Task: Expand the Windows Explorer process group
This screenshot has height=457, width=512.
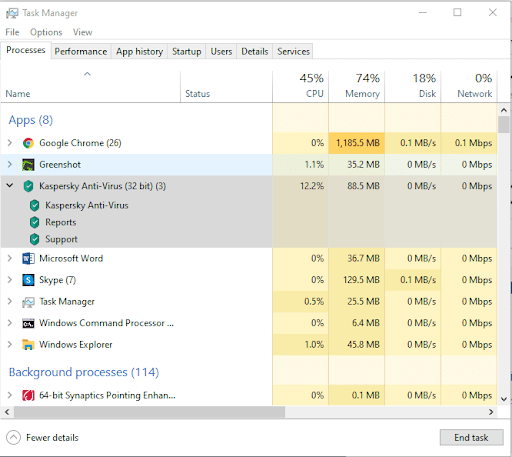Action: click(10, 345)
